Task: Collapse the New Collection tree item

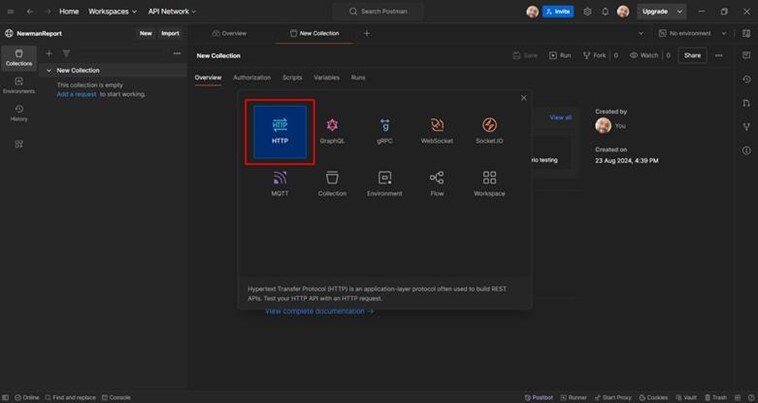Action: tap(50, 71)
